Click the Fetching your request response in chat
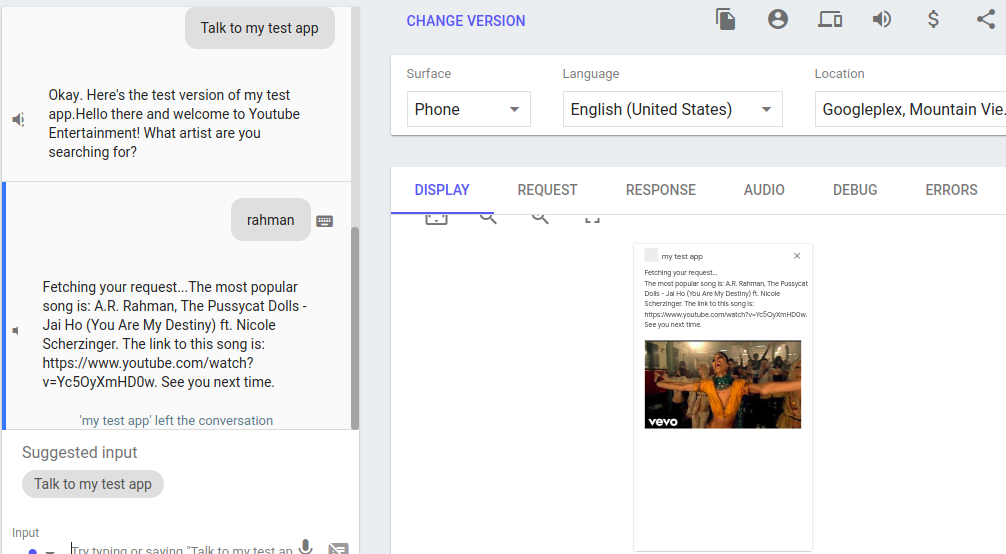Viewport: 1006px width, 554px height. (x=175, y=334)
